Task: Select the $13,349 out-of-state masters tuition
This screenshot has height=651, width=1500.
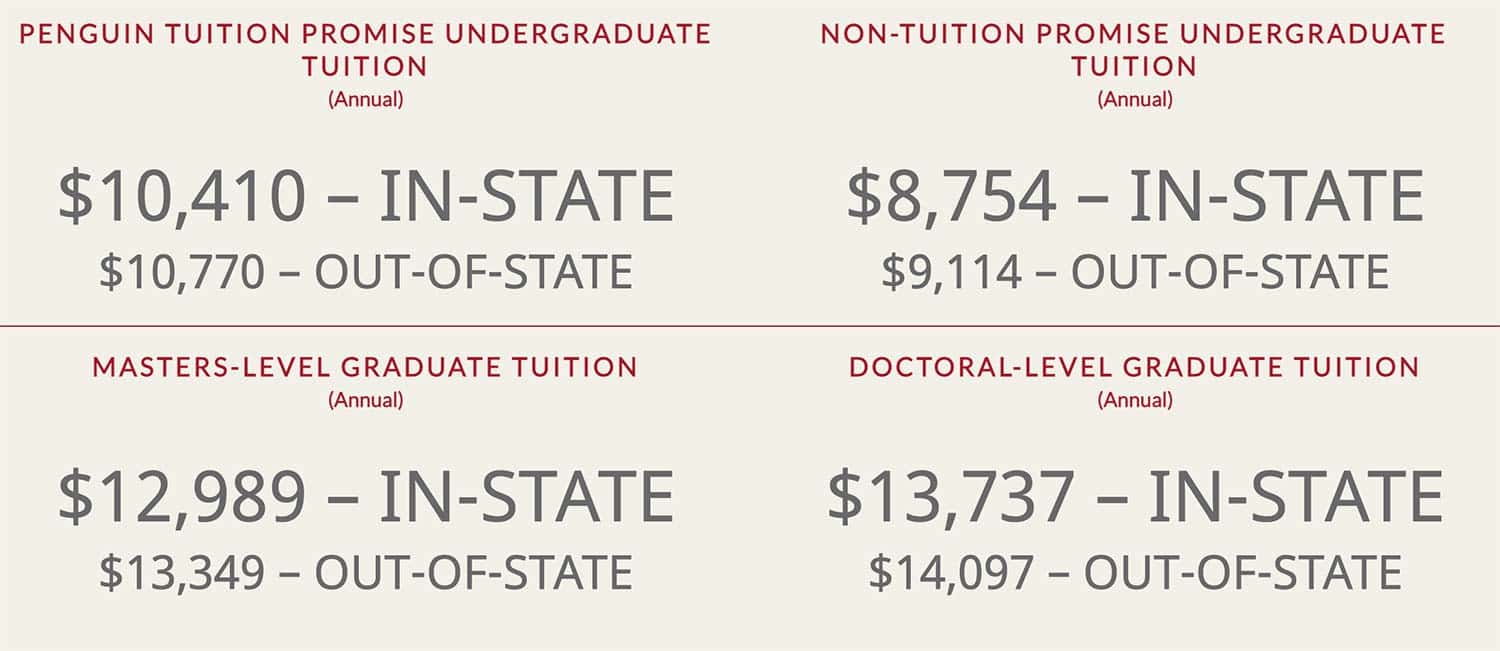Action: click(365, 573)
